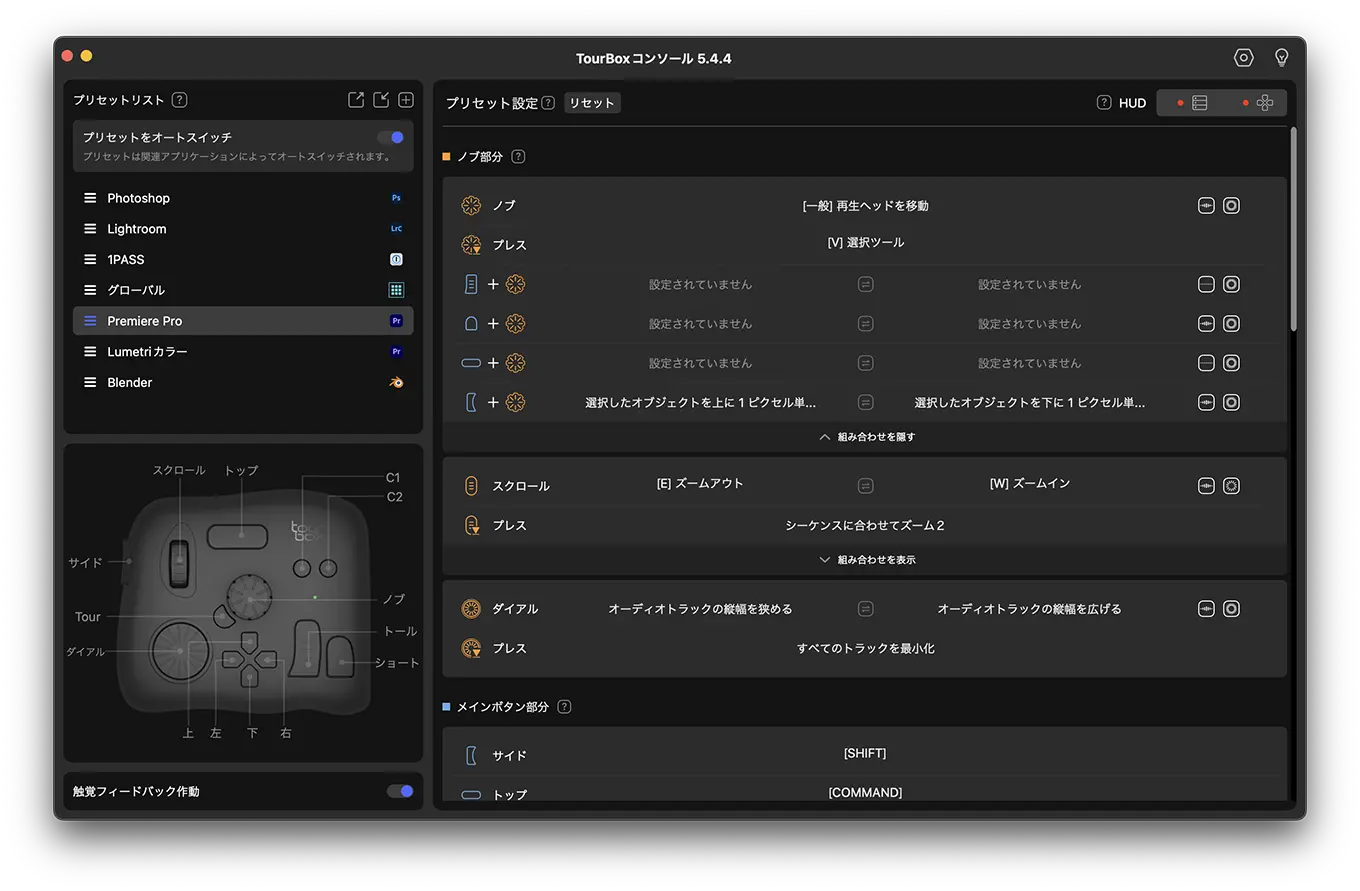Image resolution: width=1360 pixels, height=891 pixels.
Task: Swap directions in the スクロール zoom row
Action: coord(866,486)
